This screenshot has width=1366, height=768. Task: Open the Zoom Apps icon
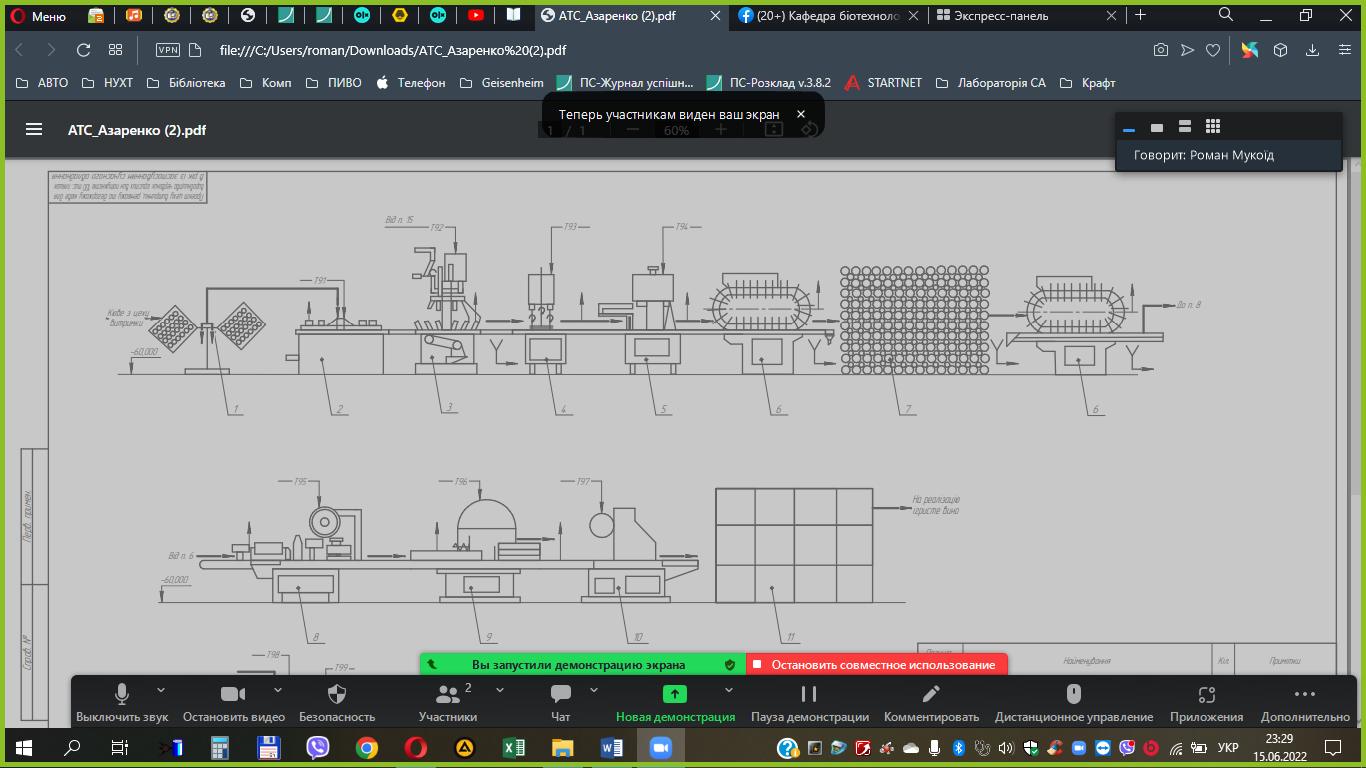(x=1206, y=694)
